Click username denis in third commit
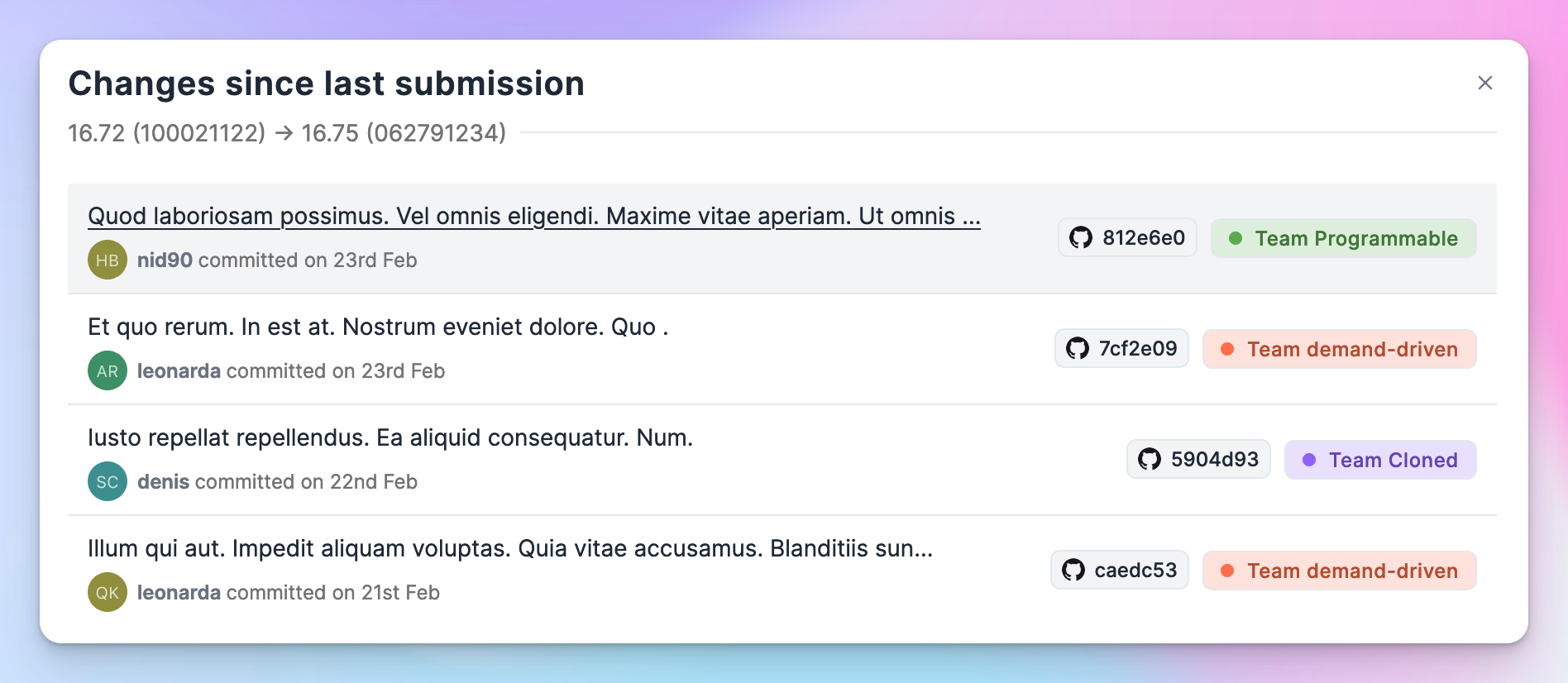The width and height of the screenshot is (1568, 683). point(163,482)
